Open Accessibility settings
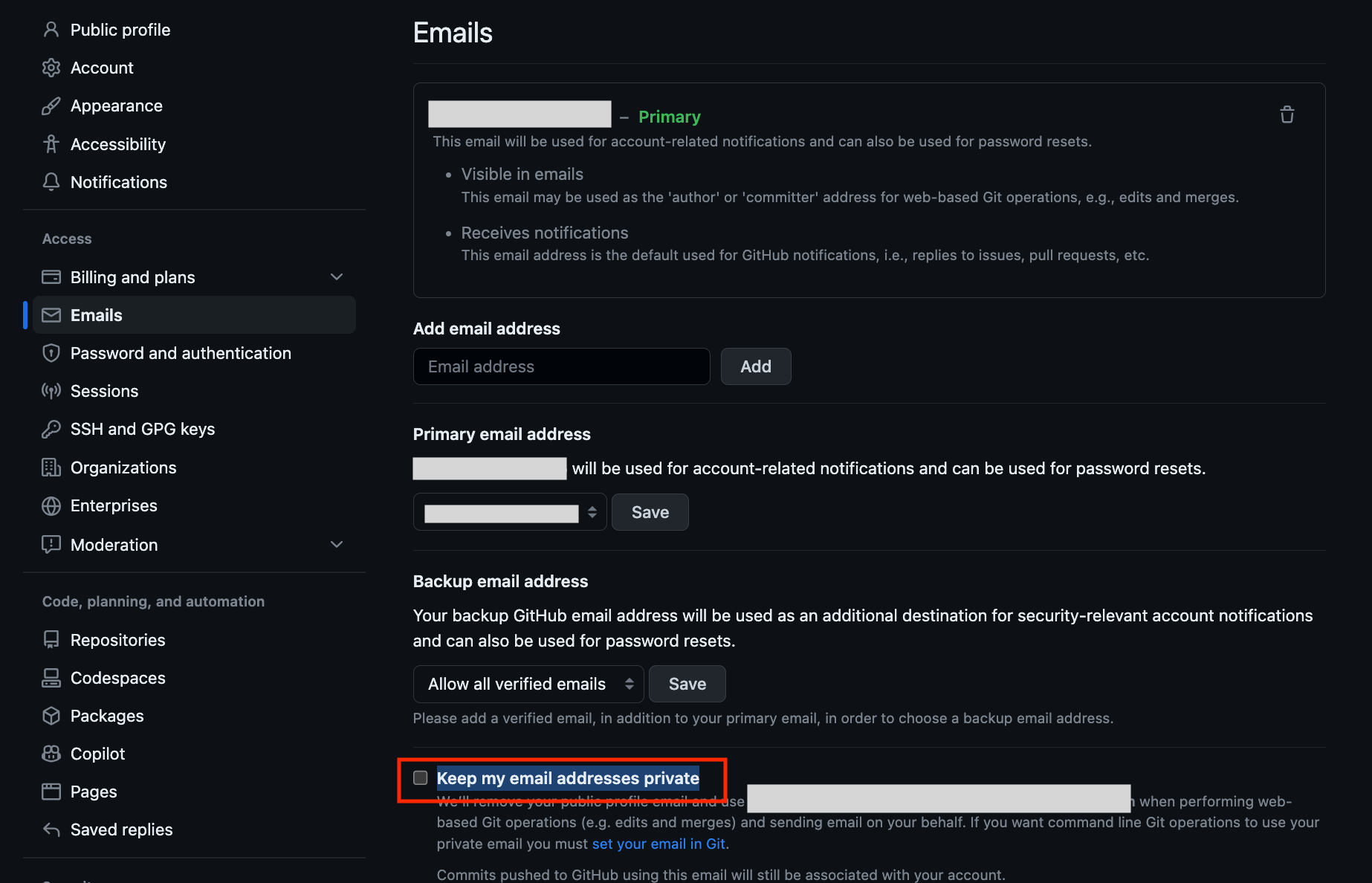The height and width of the screenshot is (883, 1372). click(118, 144)
